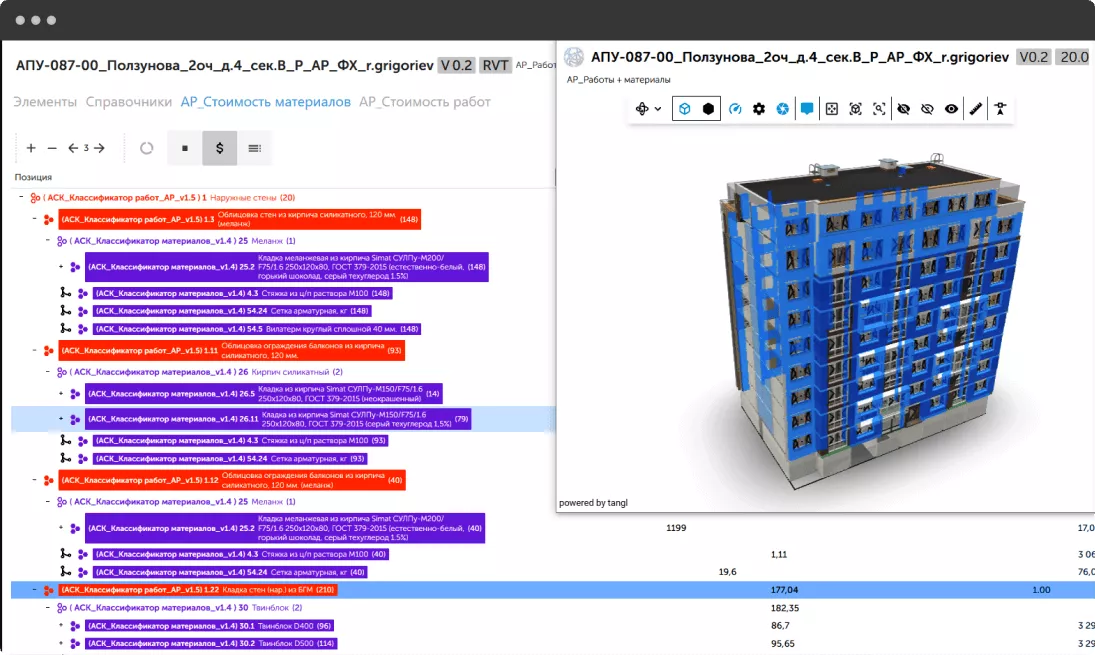Screen dimensions: 1095x655
Task: Click the right arrow to increase level
Action: pyautogui.click(x=99, y=148)
